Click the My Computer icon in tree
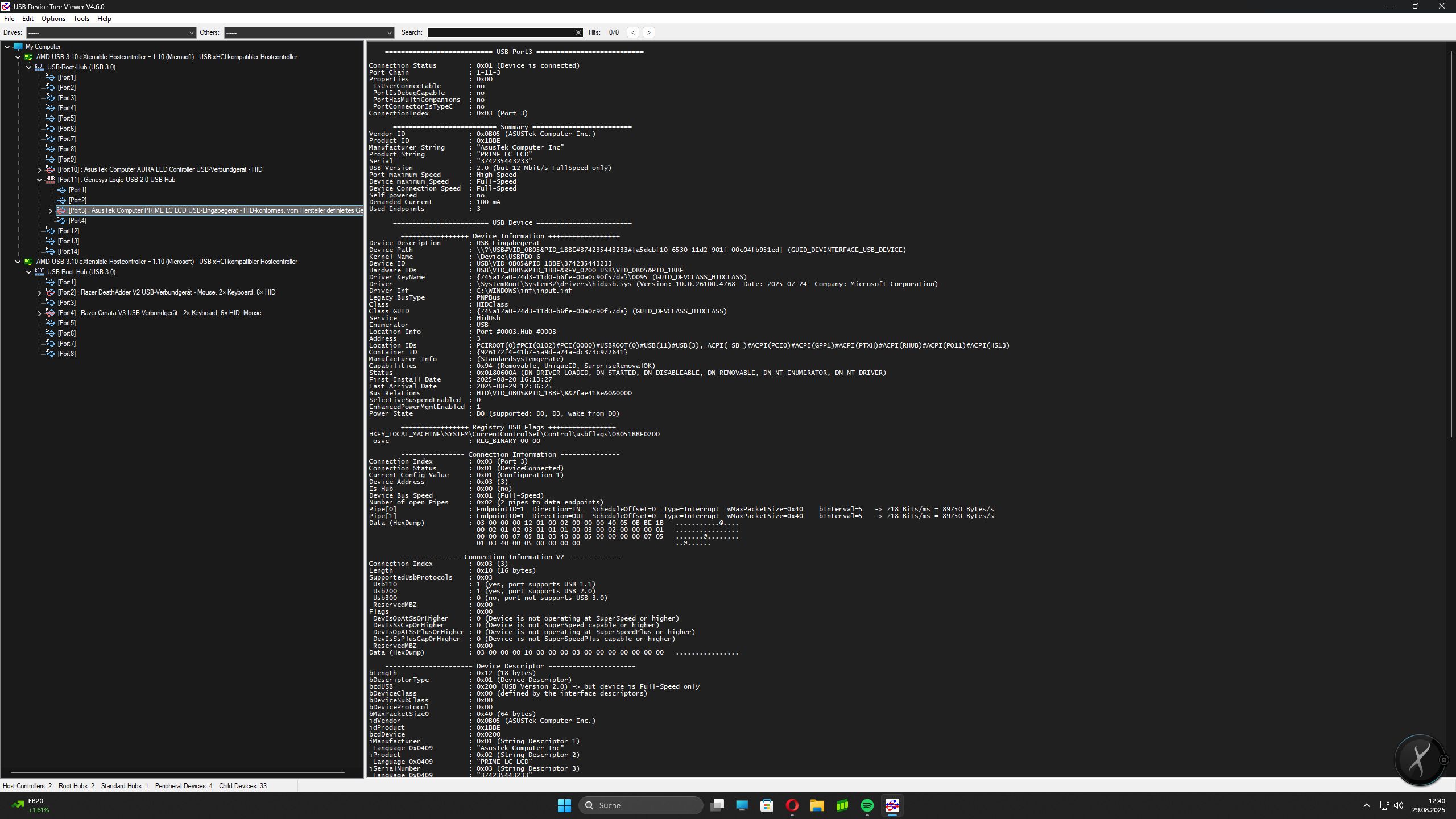Image resolution: width=1456 pixels, height=819 pixels. coord(18,47)
